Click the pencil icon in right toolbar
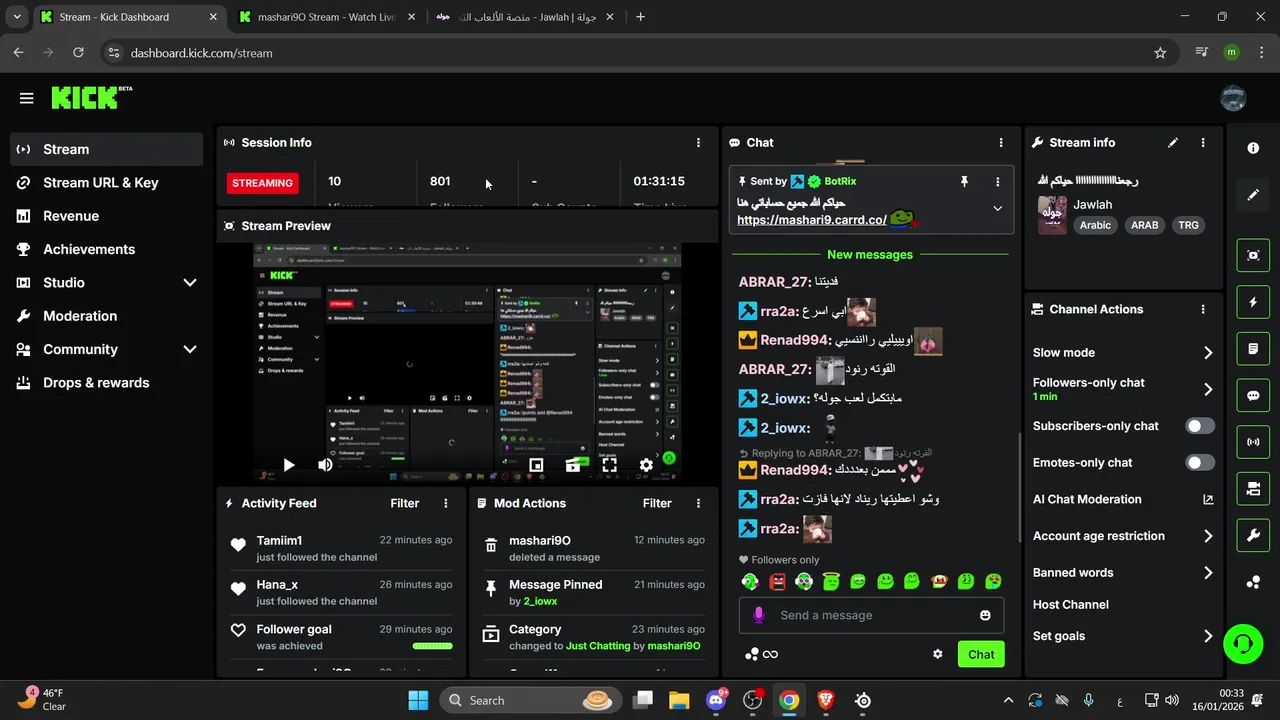The width and height of the screenshot is (1280, 720). [1253, 195]
